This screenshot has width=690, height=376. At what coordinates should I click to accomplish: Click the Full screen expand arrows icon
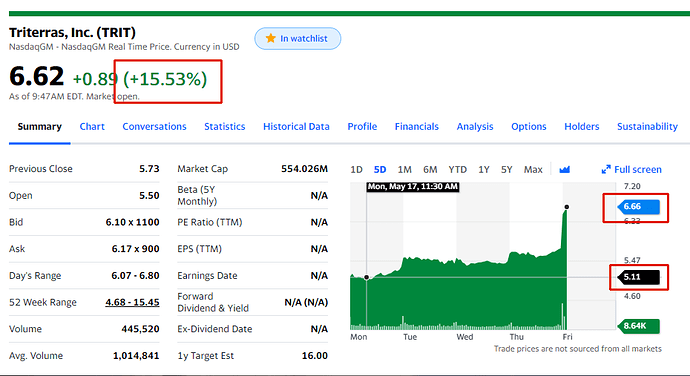(x=606, y=170)
